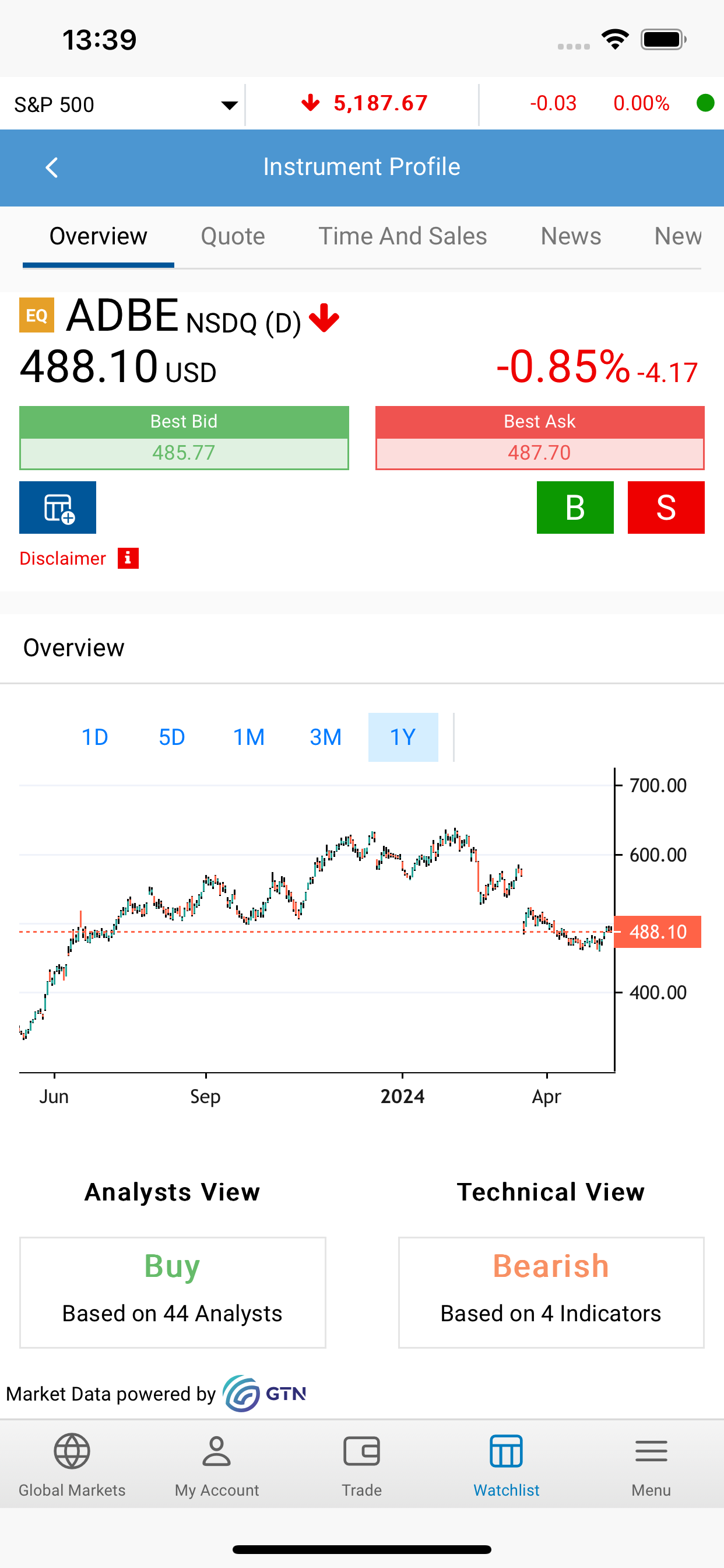The image size is (724, 1568).
Task: Tap the red S sell button
Action: (666, 508)
